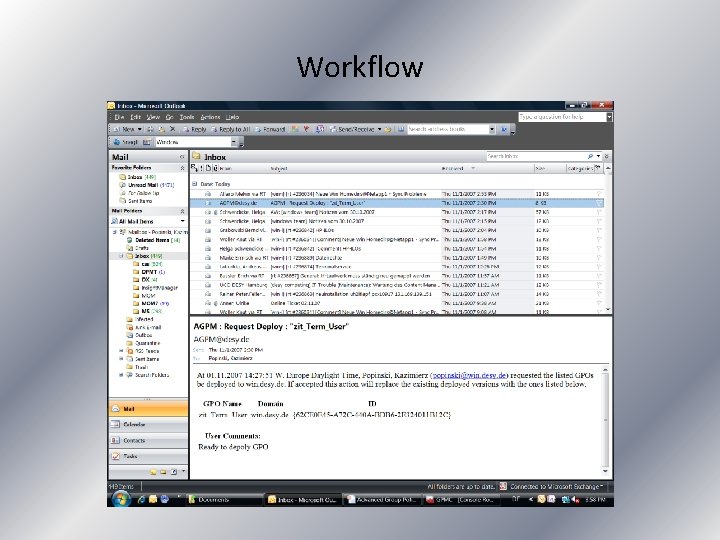Image resolution: width=720 pixels, height=540 pixels.
Task: Open the Documents taskbar button
Action: click(225, 500)
